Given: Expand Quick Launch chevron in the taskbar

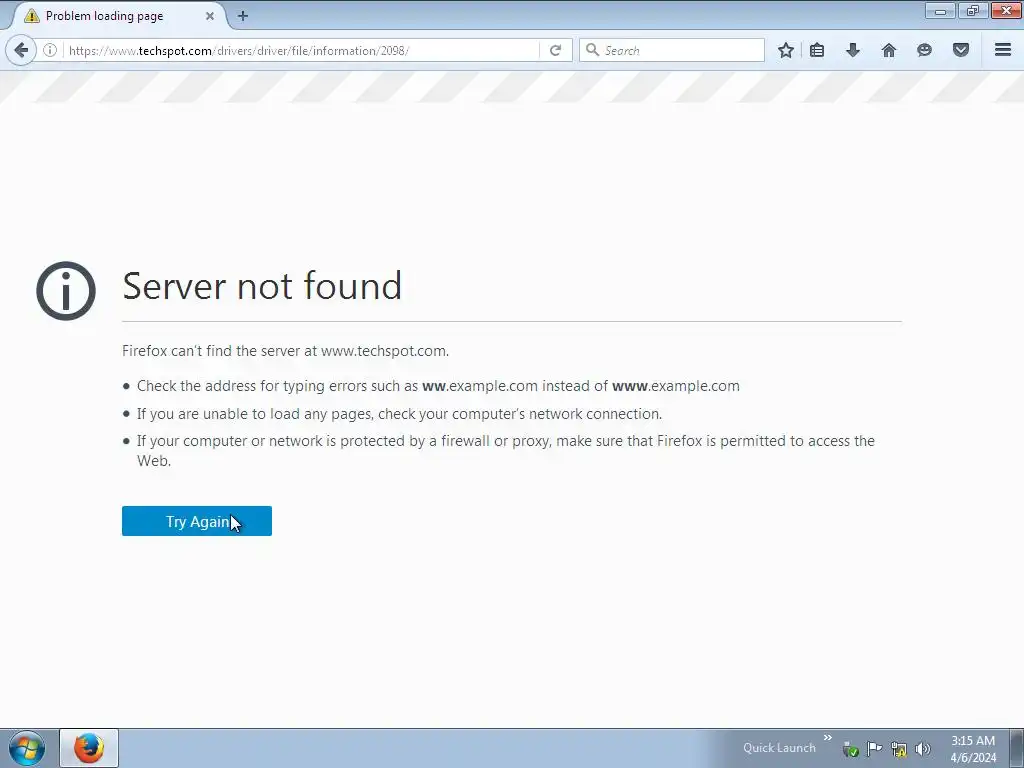Looking at the screenshot, I should [x=827, y=737].
